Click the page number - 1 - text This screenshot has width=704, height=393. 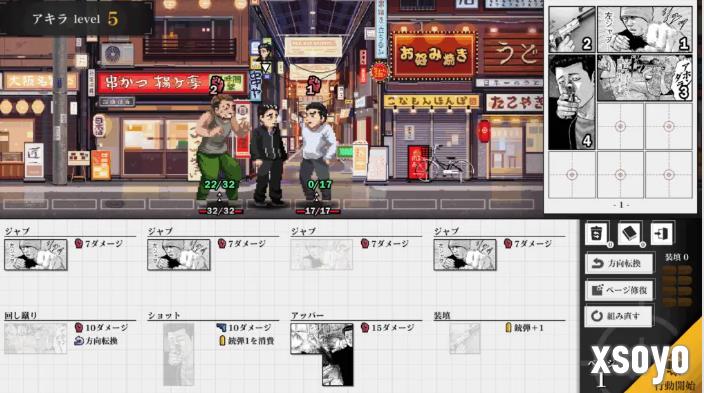pyautogui.click(x=620, y=205)
